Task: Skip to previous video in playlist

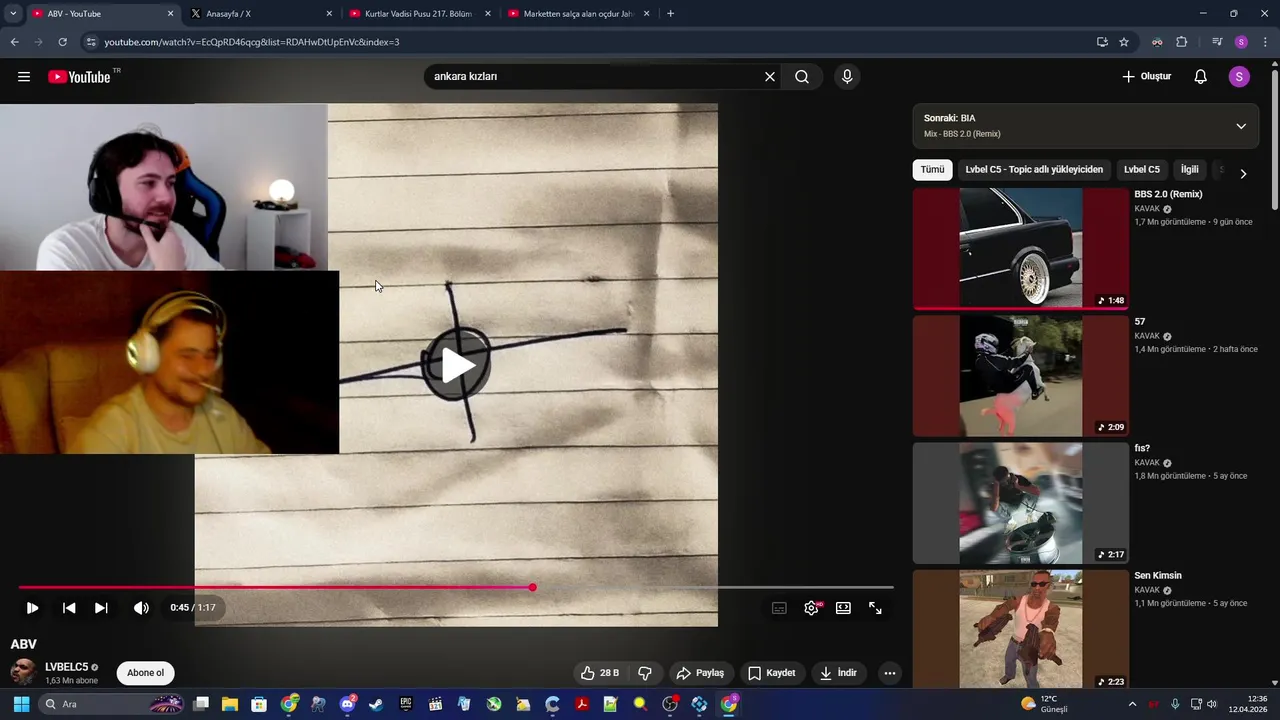Action: pyautogui.click(x=69, y=608)
